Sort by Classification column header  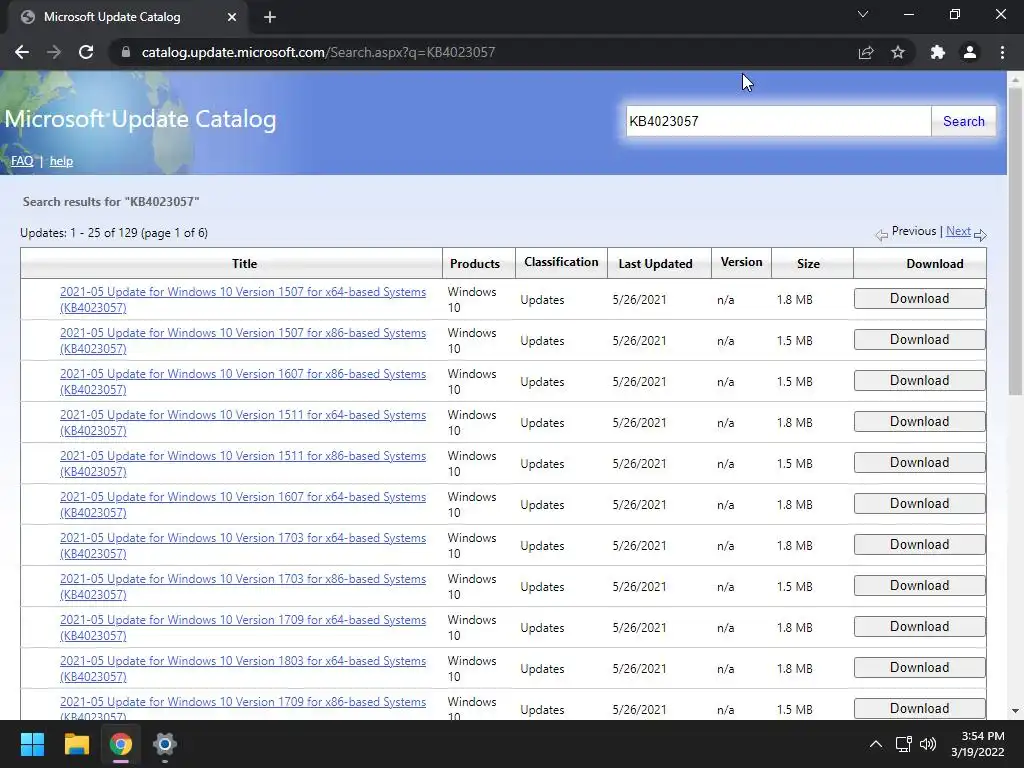(x=561, y=262)
